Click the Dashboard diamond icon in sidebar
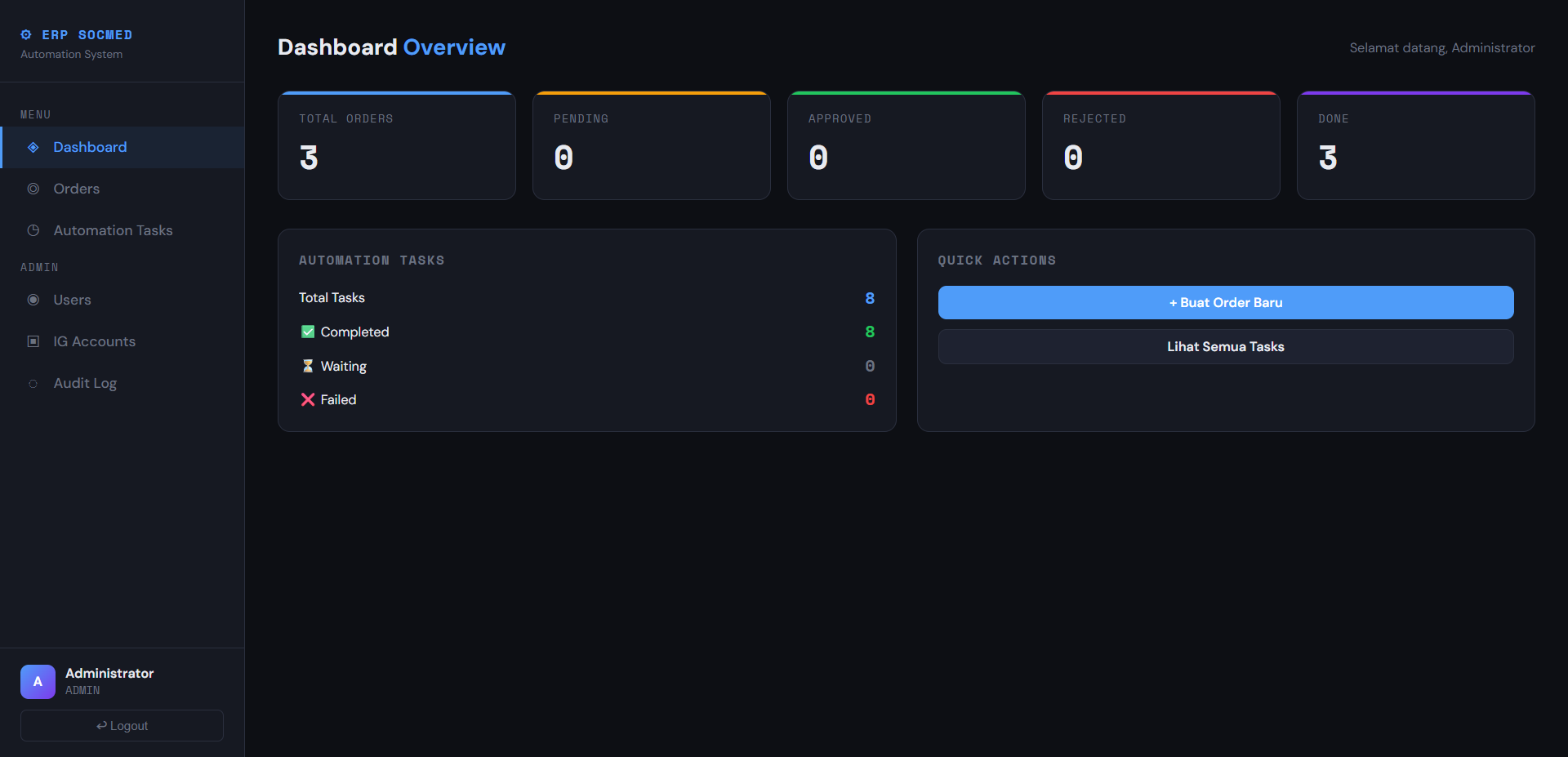 point(33,147)
